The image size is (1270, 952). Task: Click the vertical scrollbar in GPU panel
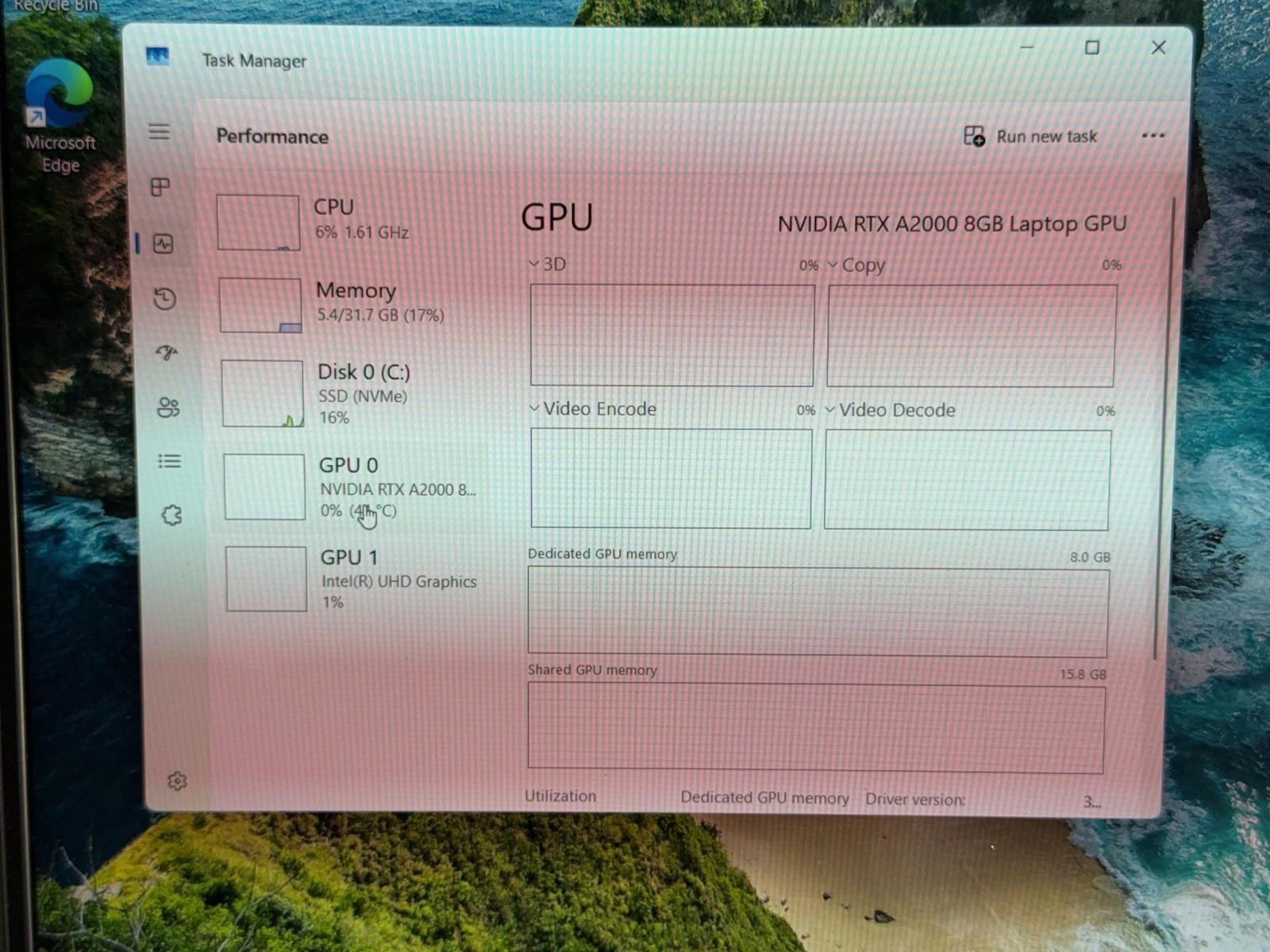pos(1163,428)
